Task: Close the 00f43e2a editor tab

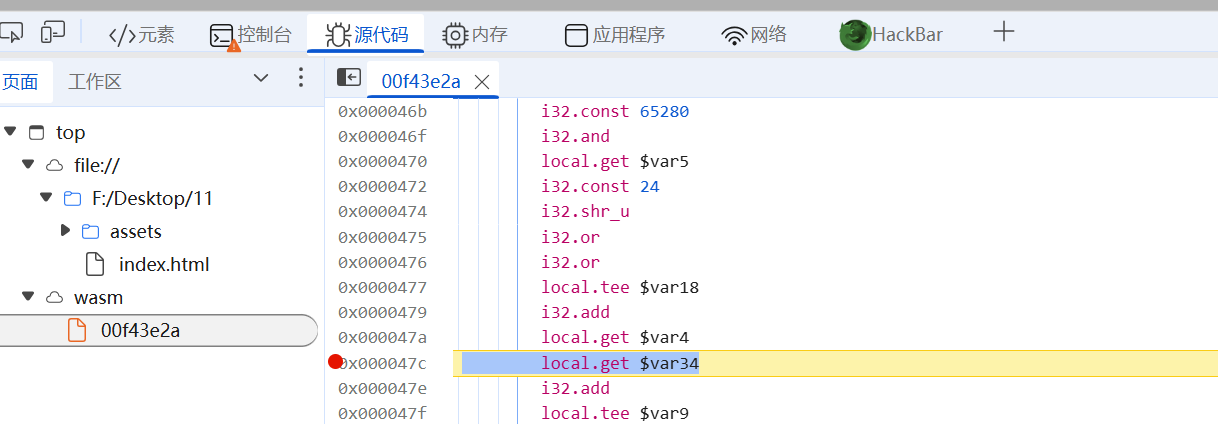Action: (x=481, y=82)
